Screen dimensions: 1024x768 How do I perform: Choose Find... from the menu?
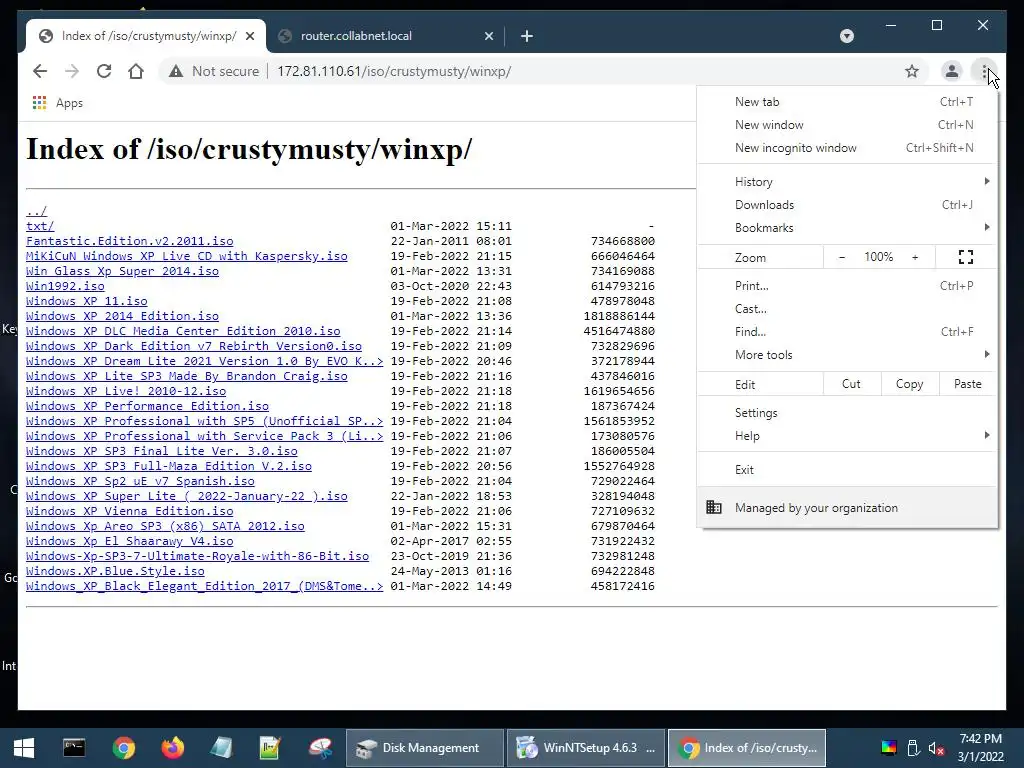(847, 332)
